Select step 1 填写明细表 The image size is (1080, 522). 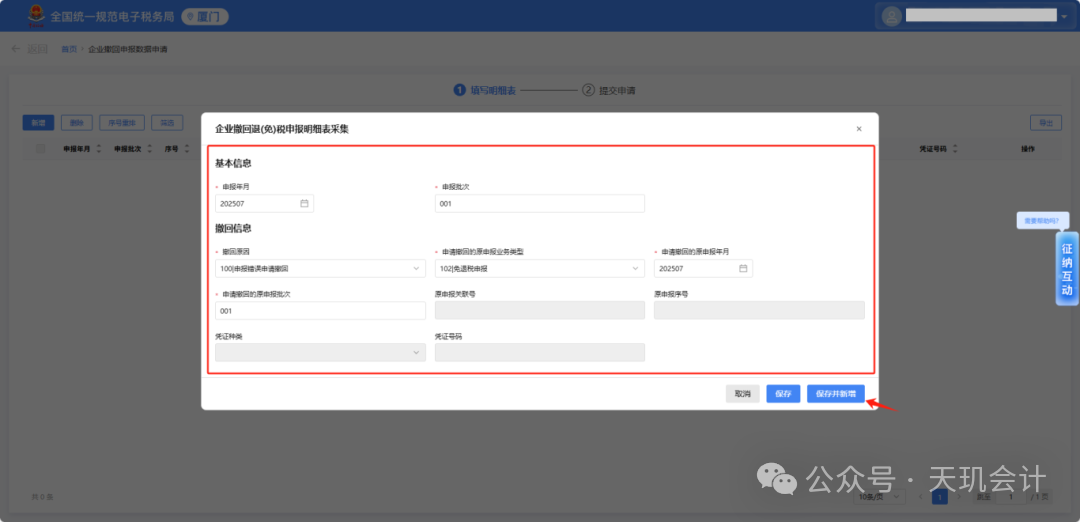click(x=485, y=90)
